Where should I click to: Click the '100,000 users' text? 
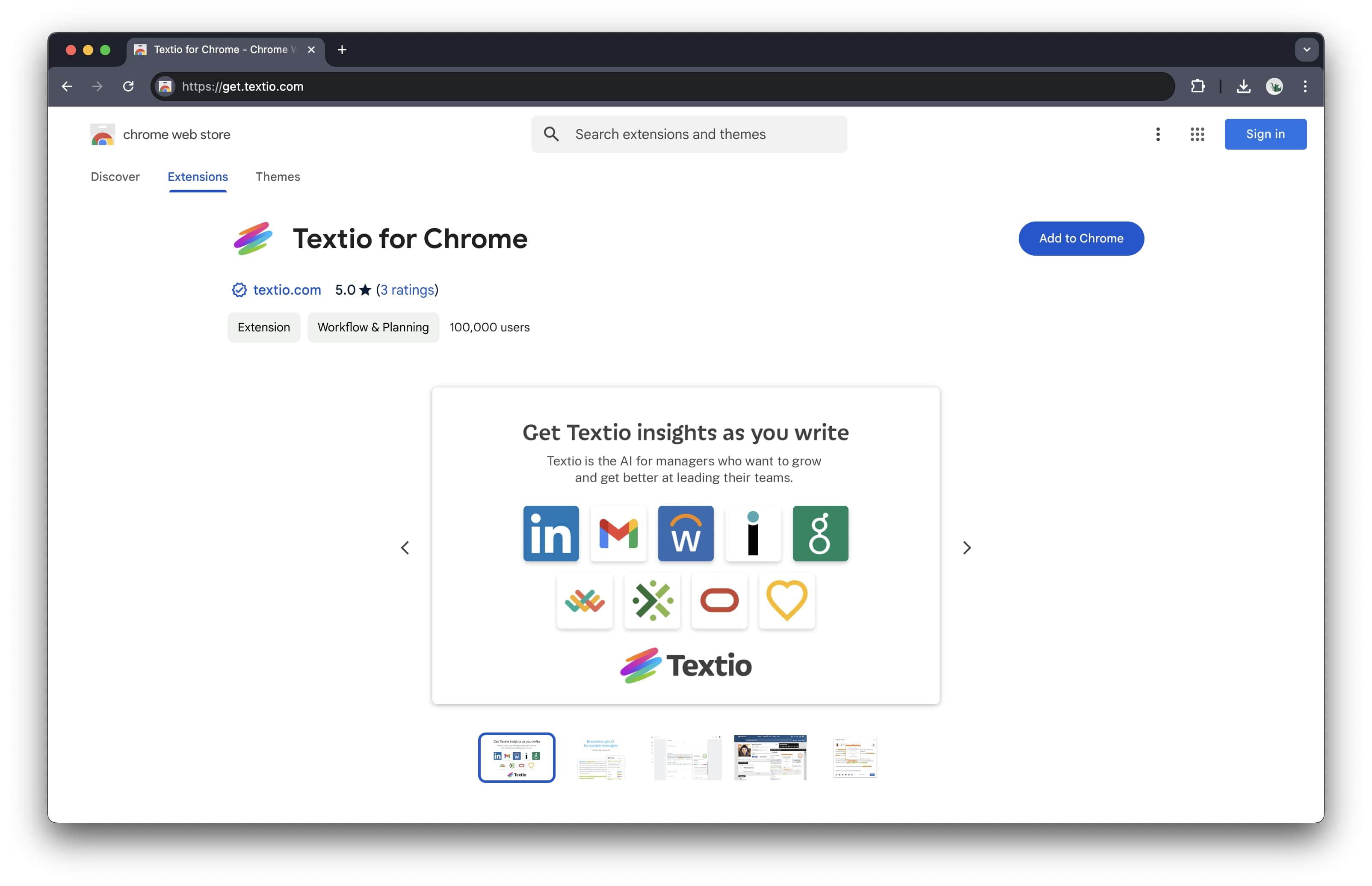pyautogui.click(x=490, y=328)
